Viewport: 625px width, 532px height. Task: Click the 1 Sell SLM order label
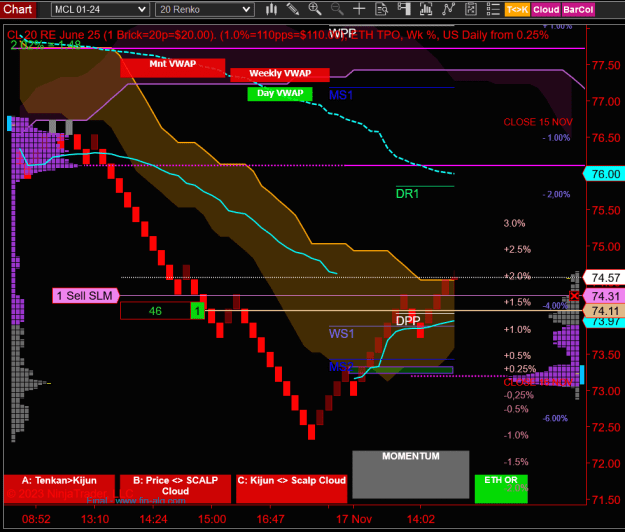click(x=86, y=296)
